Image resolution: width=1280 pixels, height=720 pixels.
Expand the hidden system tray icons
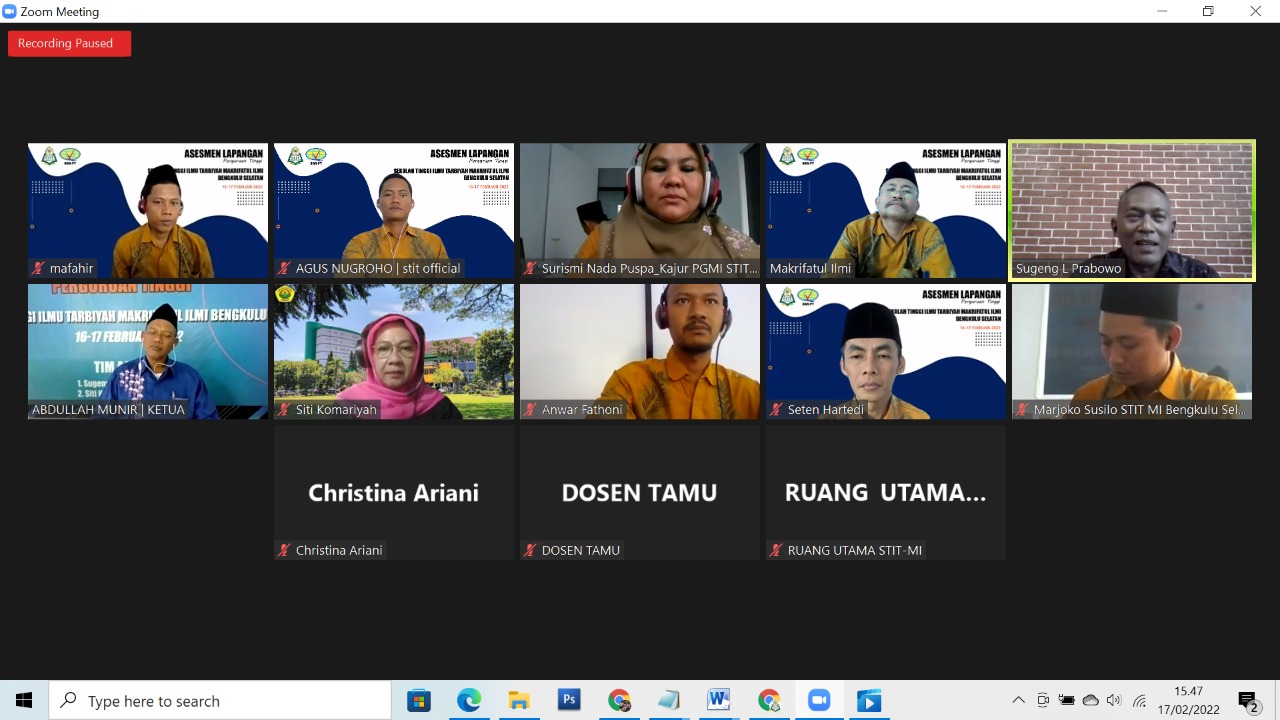pyautogui.click(x=1018, y=701)
